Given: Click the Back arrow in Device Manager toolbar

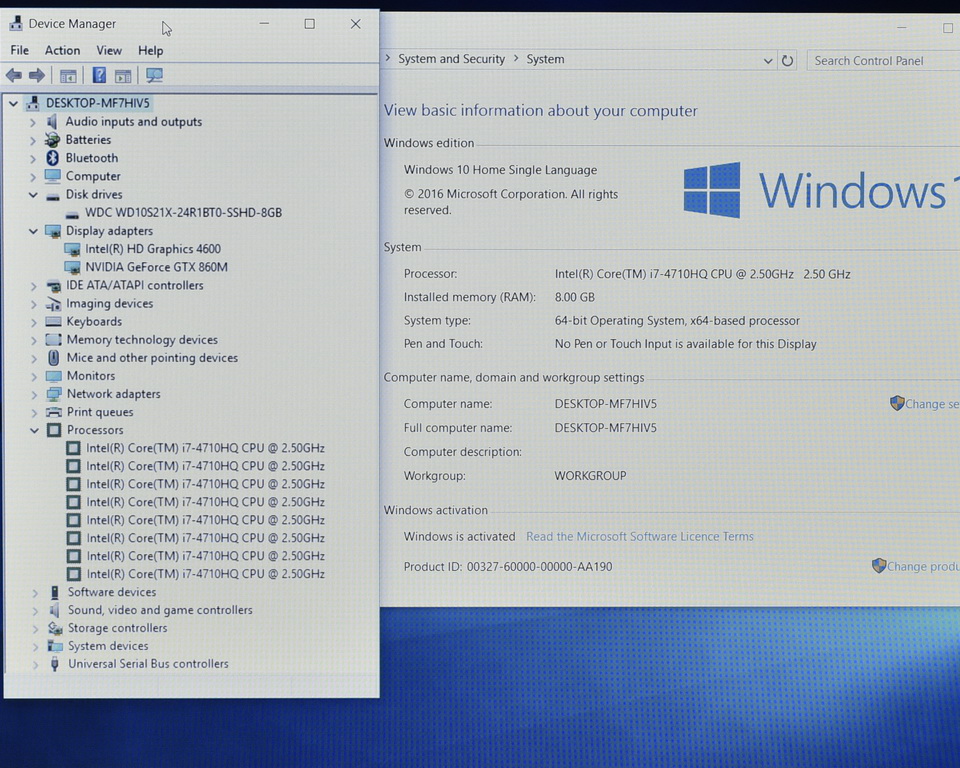Looking at the screenshot, I should point(13,75).
